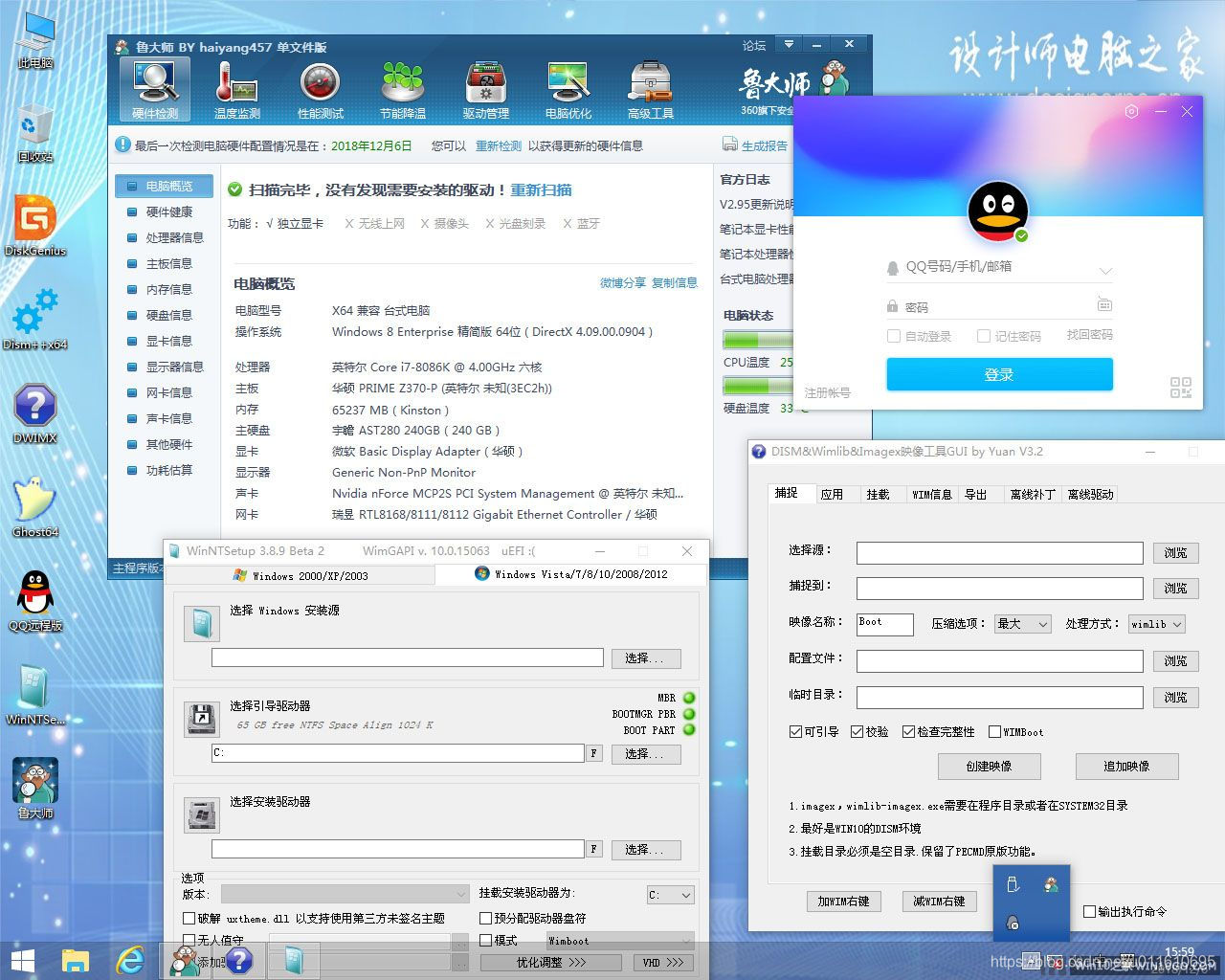
Task: Open 回收站 recycle bin icon
Action: 35,134
